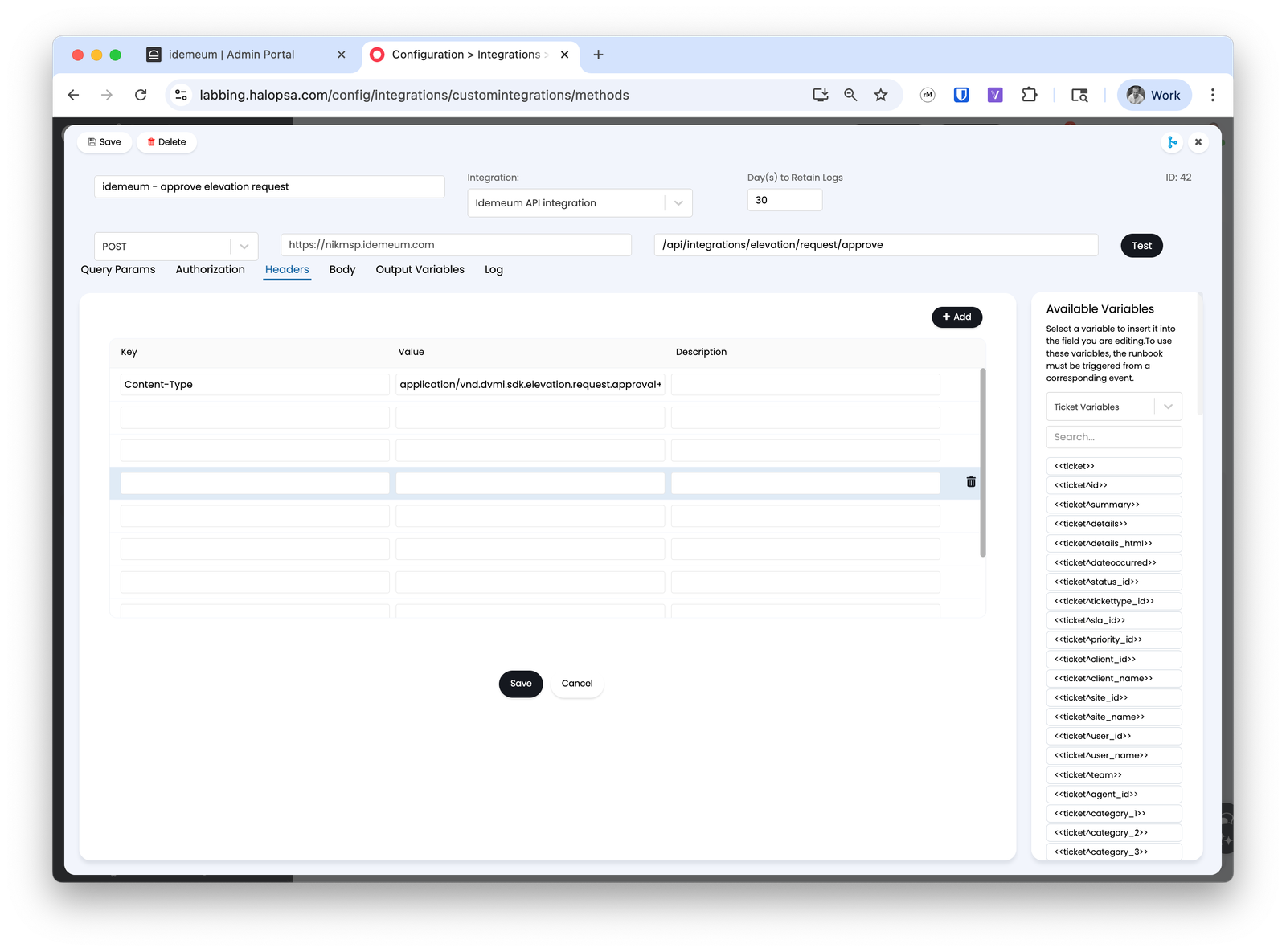Insert the <<ticket^sla_id>> variable
The width and height of the screenshot is (1286, 952).
coord(1114,620)
